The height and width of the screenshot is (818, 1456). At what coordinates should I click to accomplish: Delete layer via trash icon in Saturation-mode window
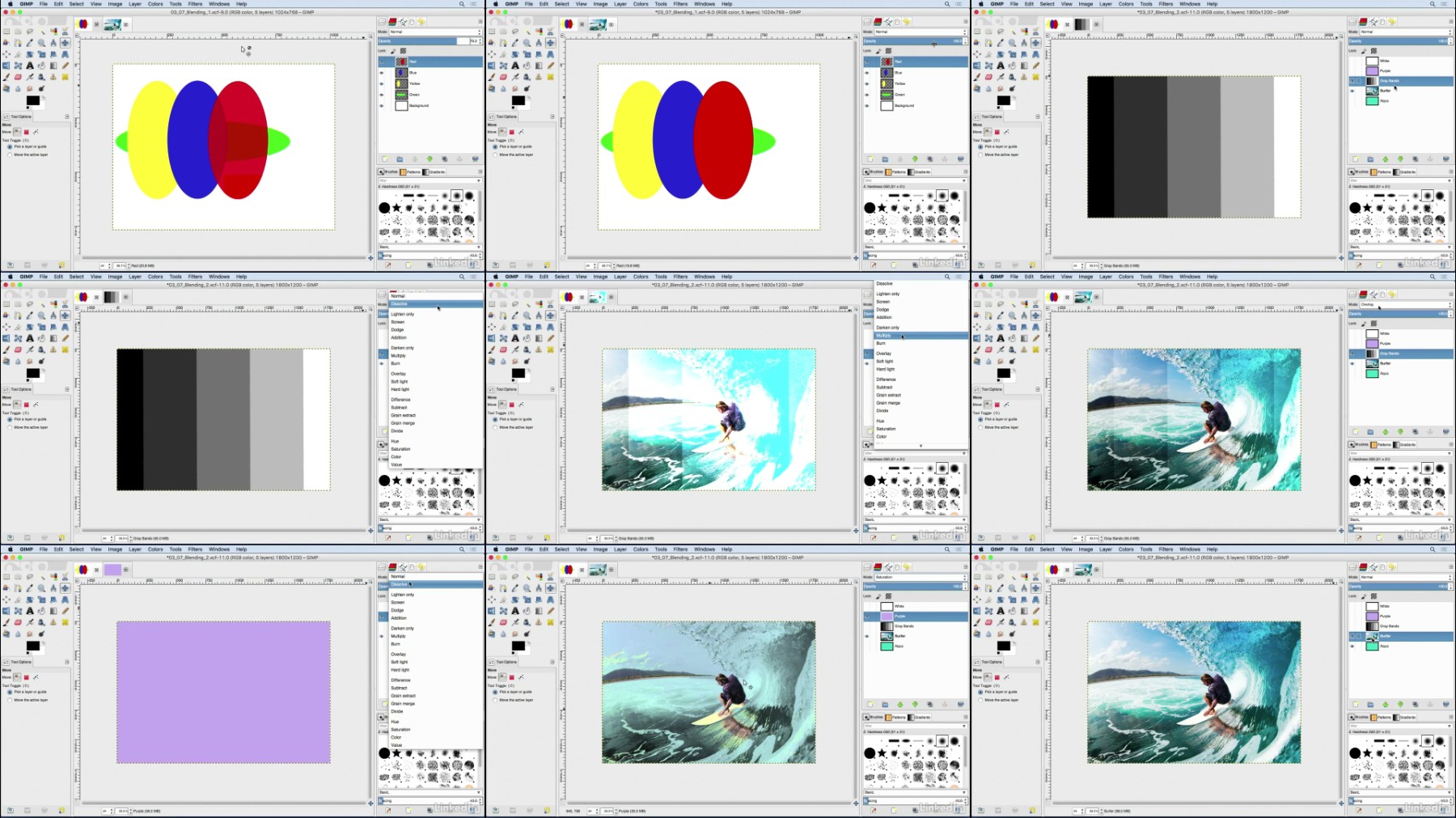pyautogui.click(x=960, y=704)
